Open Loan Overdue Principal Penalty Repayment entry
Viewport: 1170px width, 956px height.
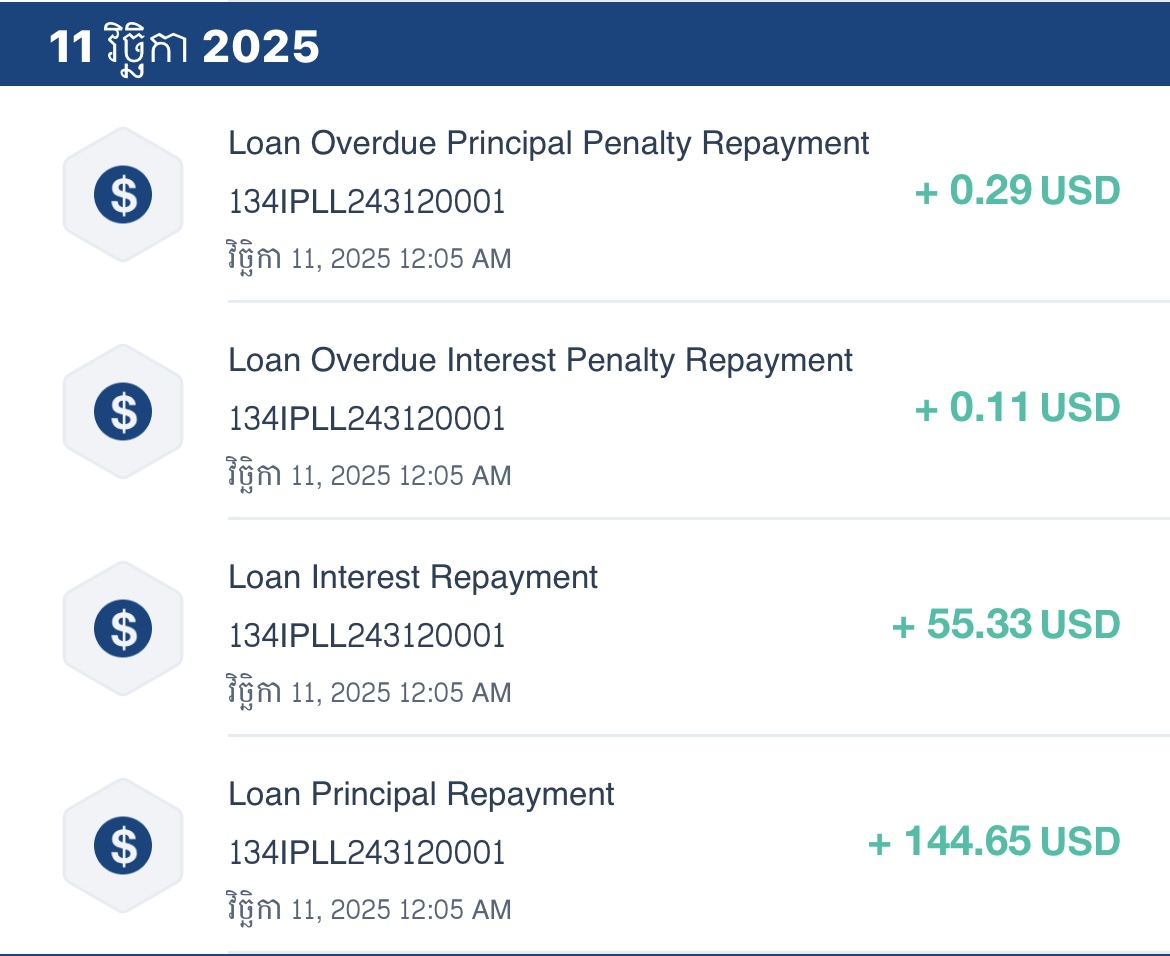coord(548,143)
